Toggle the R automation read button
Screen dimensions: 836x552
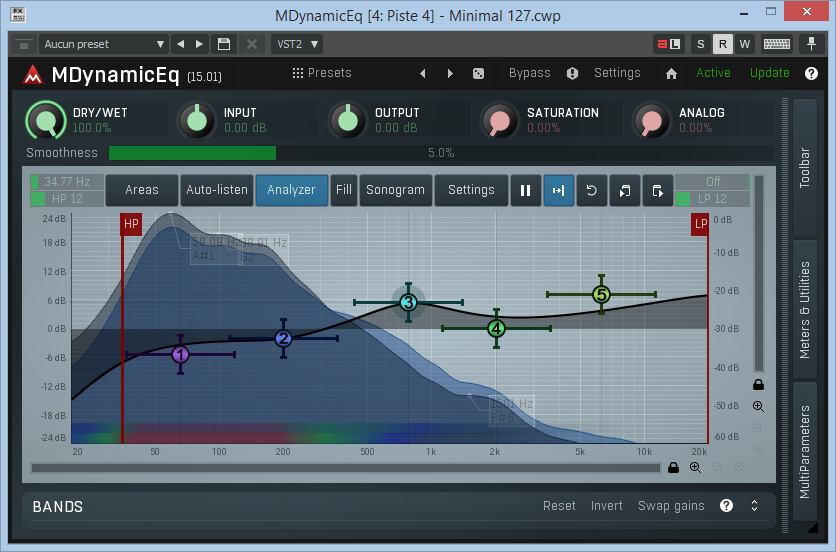(x=722, y=44)
